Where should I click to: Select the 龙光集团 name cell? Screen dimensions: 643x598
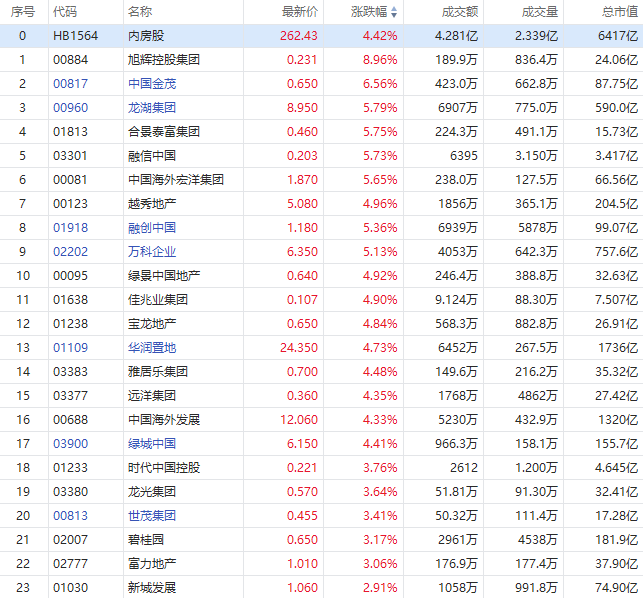(152, 492)
